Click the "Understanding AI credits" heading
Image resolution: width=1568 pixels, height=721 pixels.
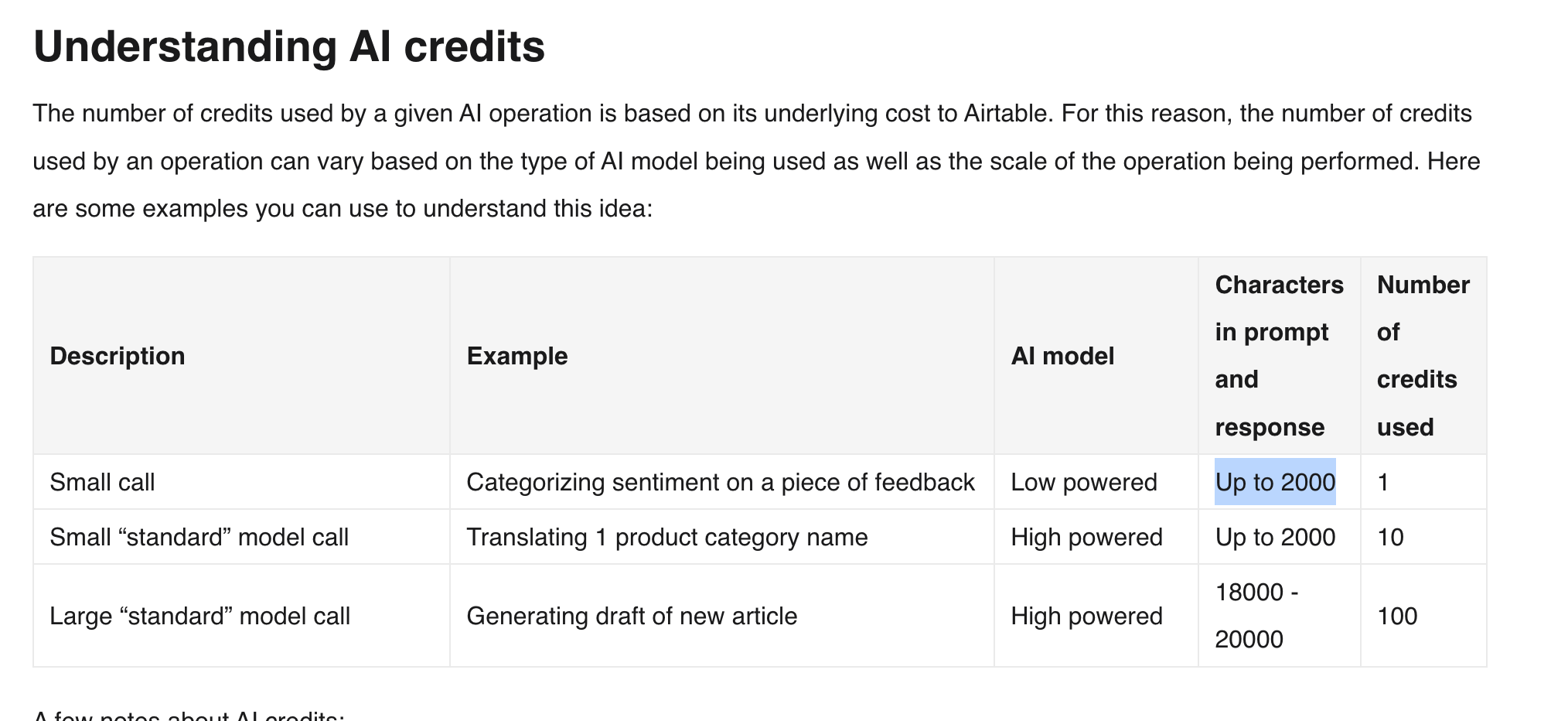click(289, 46)
